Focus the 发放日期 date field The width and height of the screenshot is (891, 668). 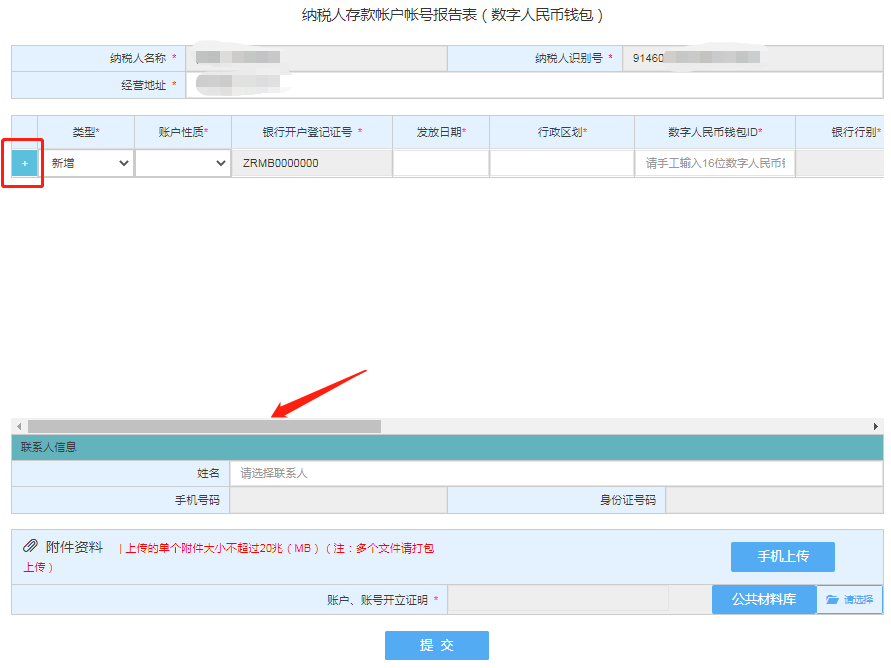point(440,163)
